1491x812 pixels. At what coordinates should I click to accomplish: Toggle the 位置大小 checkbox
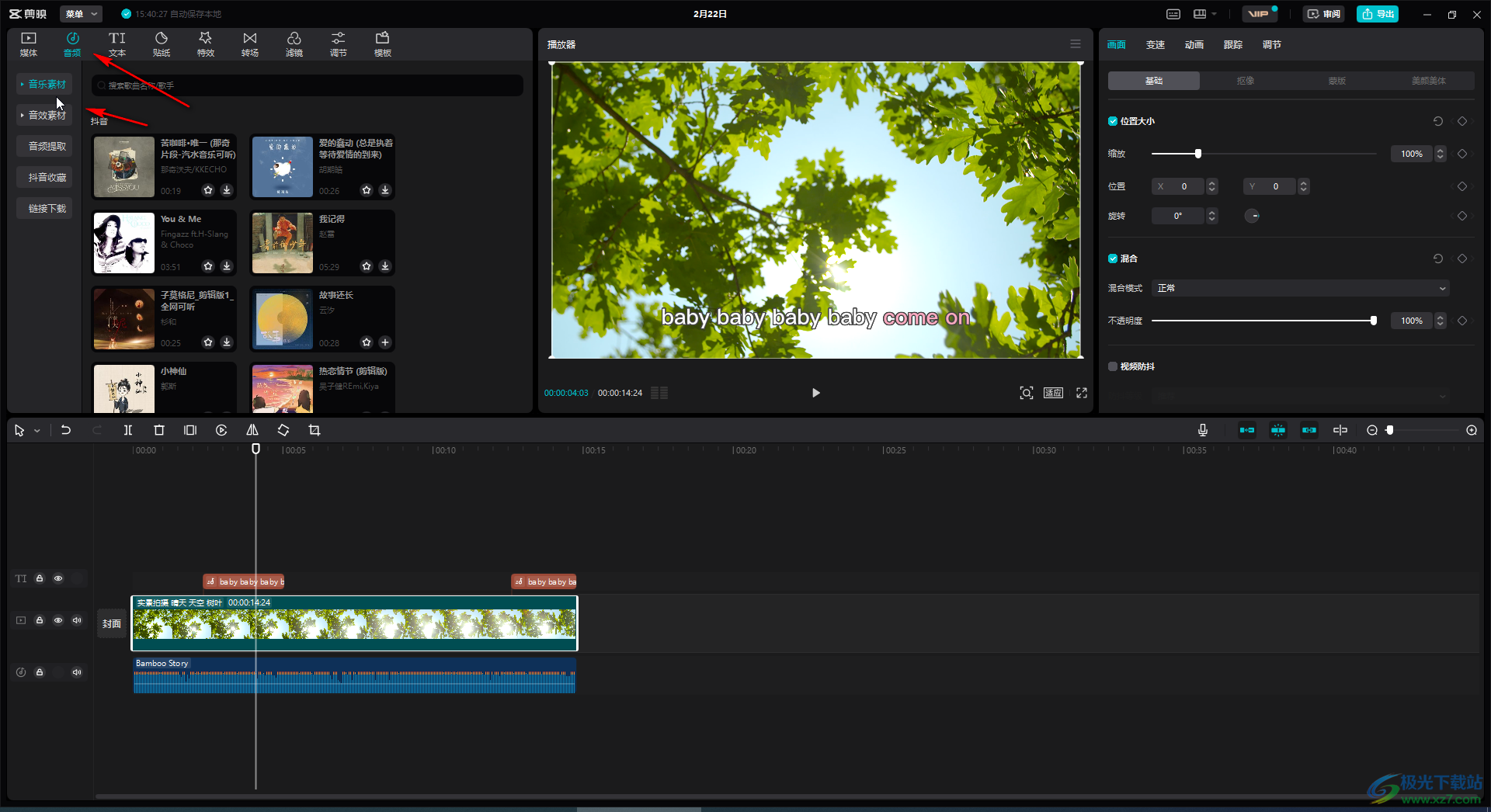pyautogui.click(x=1113, y=121)
